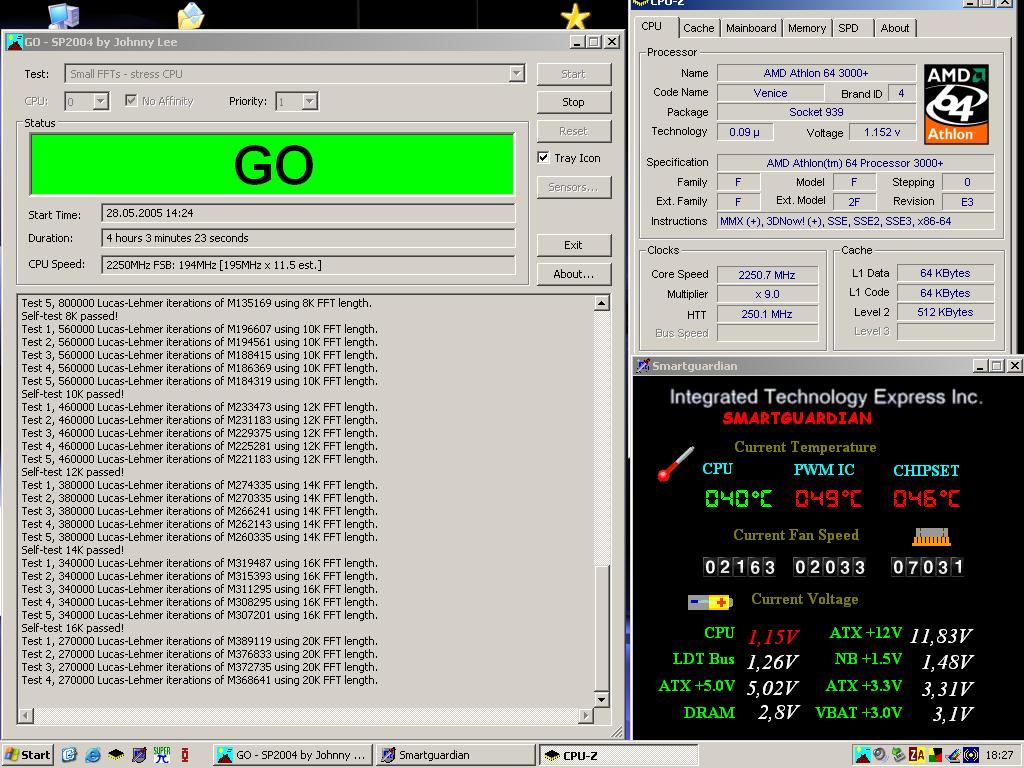Click the log line mentioning M368641

click(199, 680)
